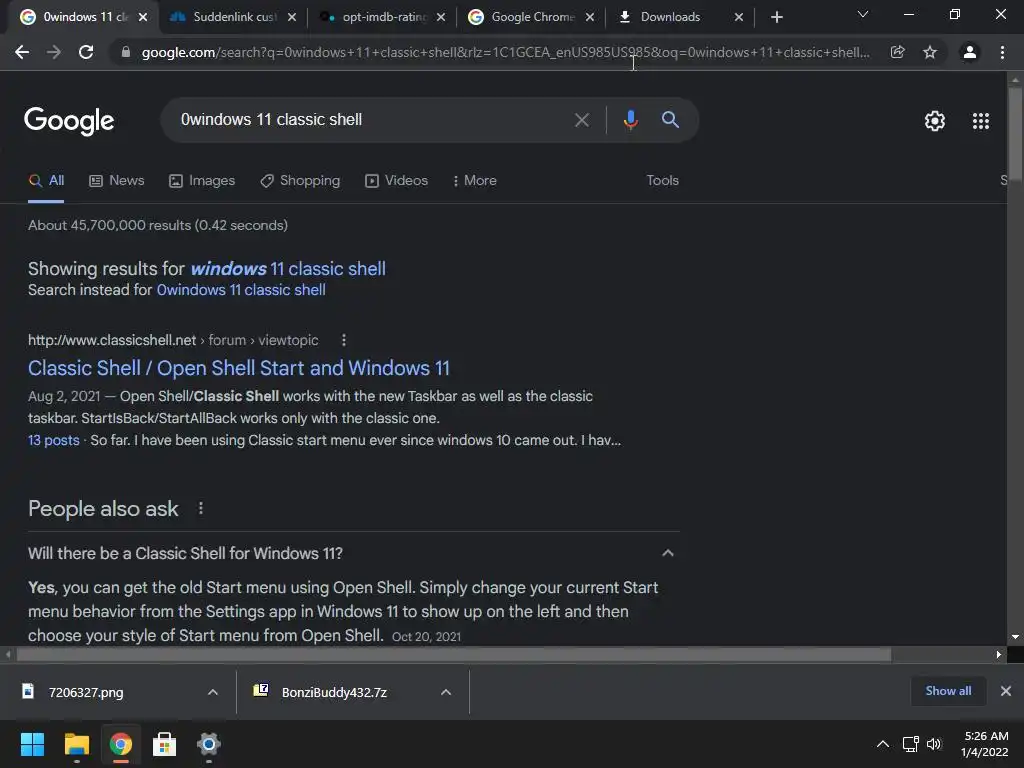Image resolution: width=1024 pixels, height=768 pixels.
Task: Click the windows 11 classic shell correction
Action: coord(288,269)
